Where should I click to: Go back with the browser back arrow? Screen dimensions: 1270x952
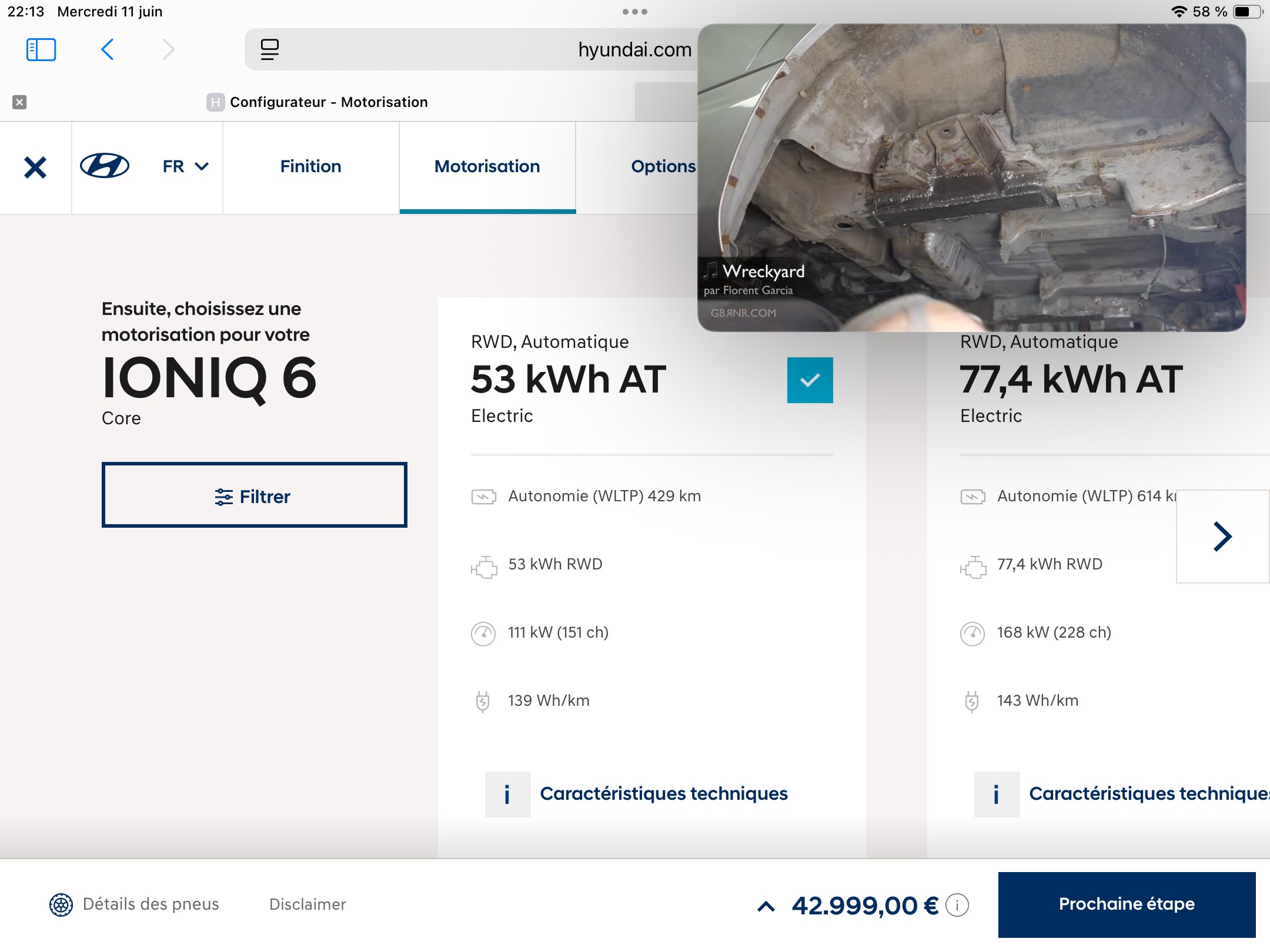[x=107, y=49]
